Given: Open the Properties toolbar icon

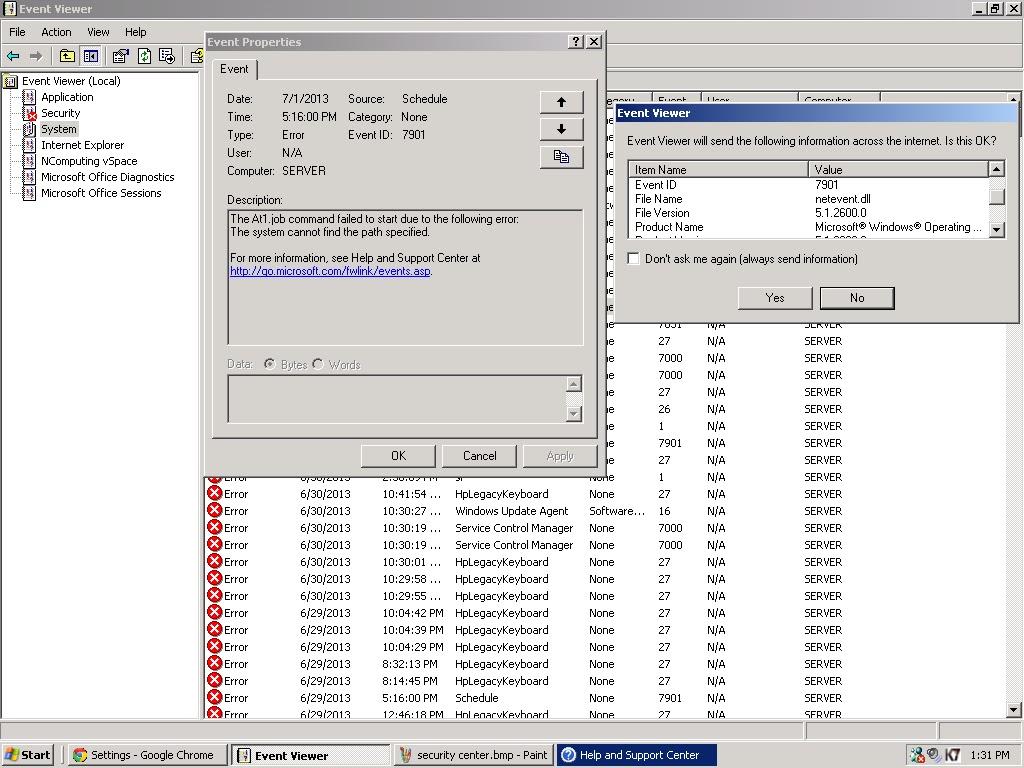Looking at the screenshot, I should (x=120, y=57).
